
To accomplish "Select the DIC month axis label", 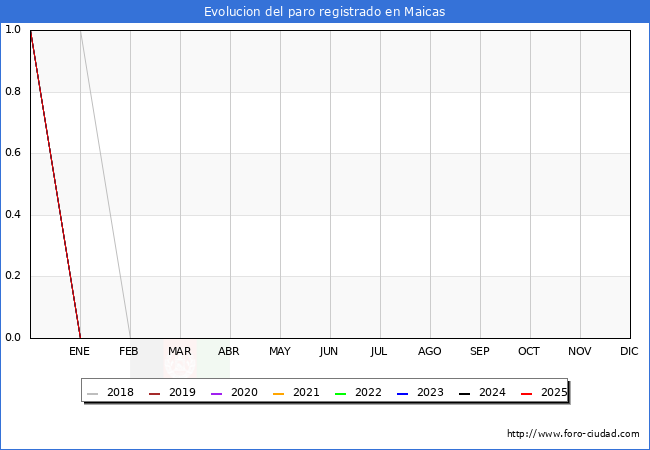I will (629, 352).
